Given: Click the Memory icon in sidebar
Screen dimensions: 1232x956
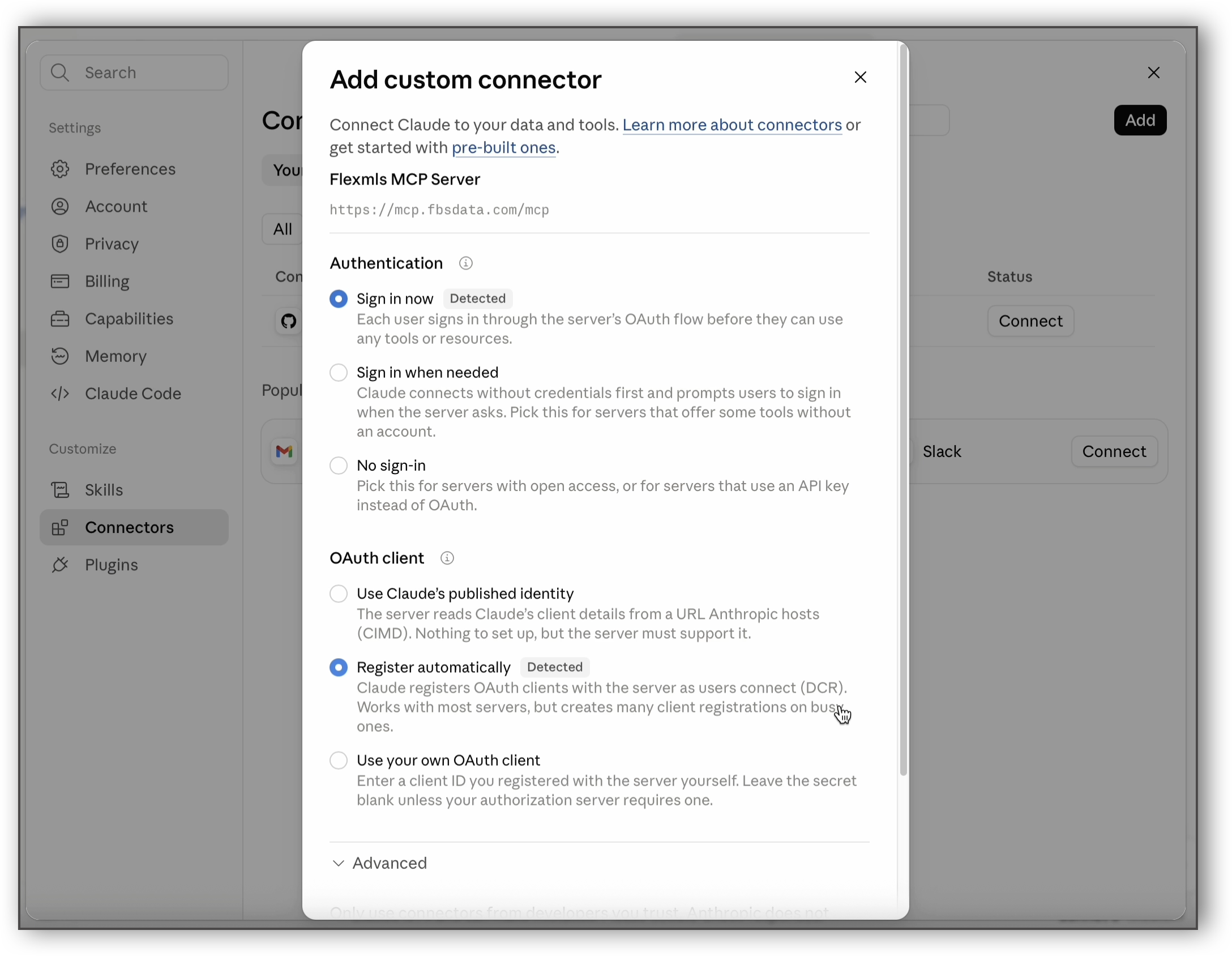Looking at the screenshot, I should tap(60, 356).
